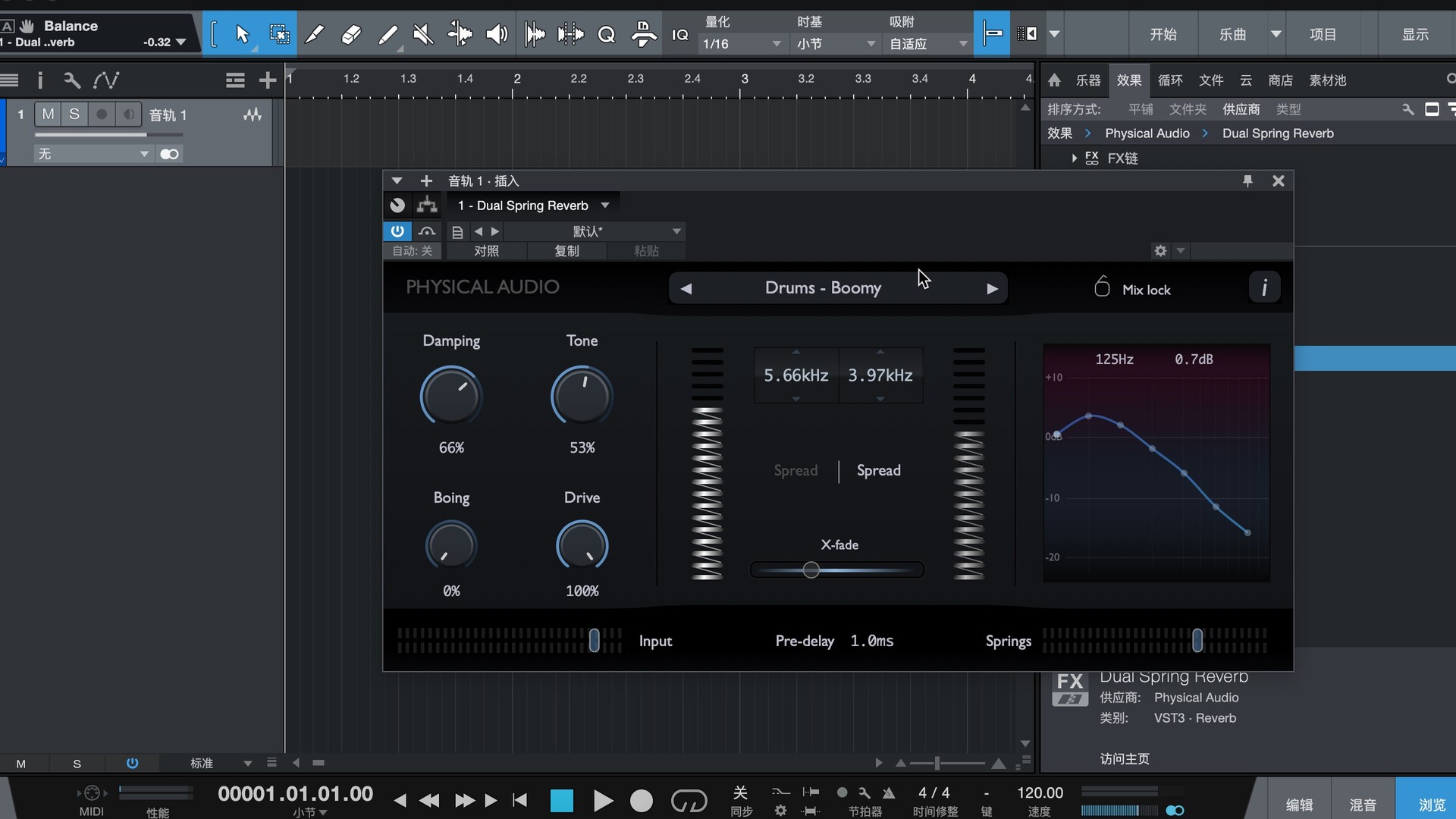Click the Drive knob
The image size is (1456, 819).
pos(582,546)
